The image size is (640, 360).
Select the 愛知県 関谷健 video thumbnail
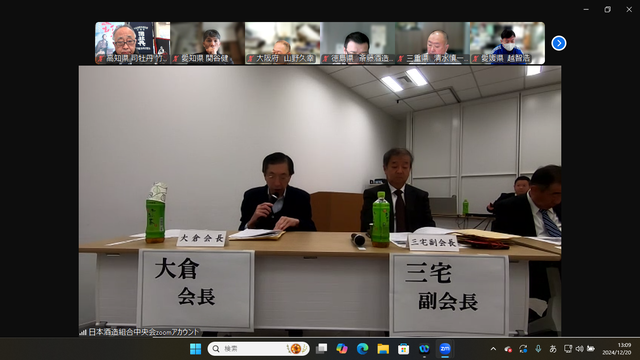click(x=207, y=43)
